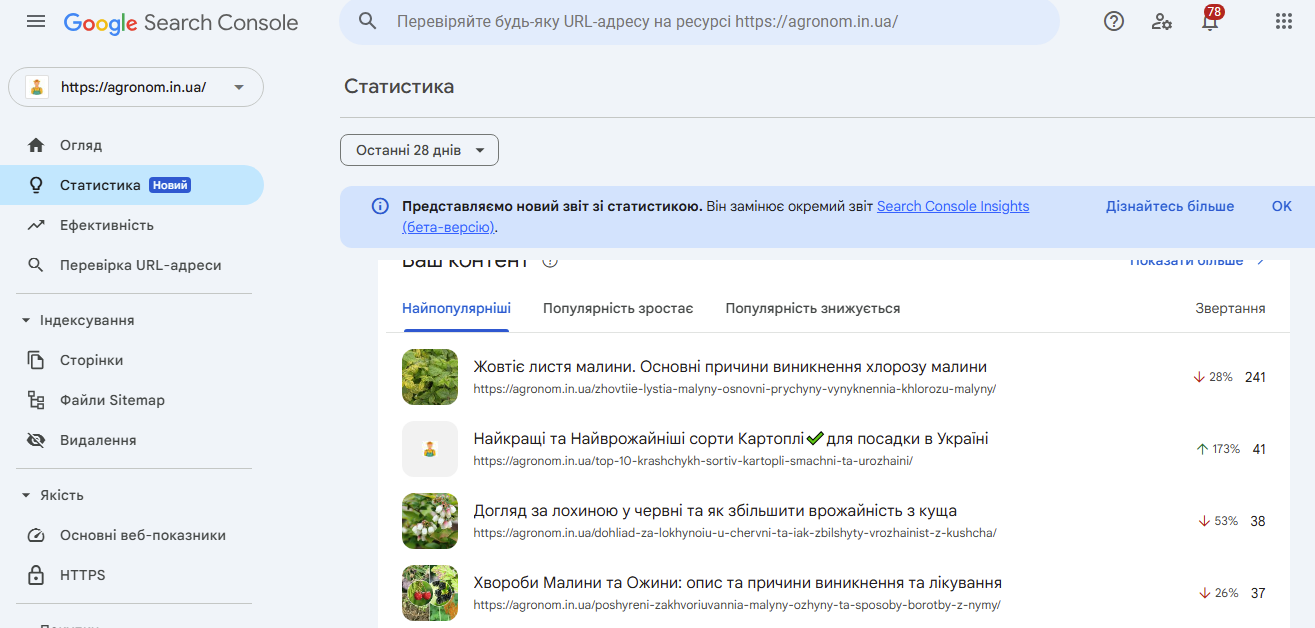The image size is (1315, 628).
Task: Open thumbnail of Хвороби Малини та Ожини article
Action: 430,592
